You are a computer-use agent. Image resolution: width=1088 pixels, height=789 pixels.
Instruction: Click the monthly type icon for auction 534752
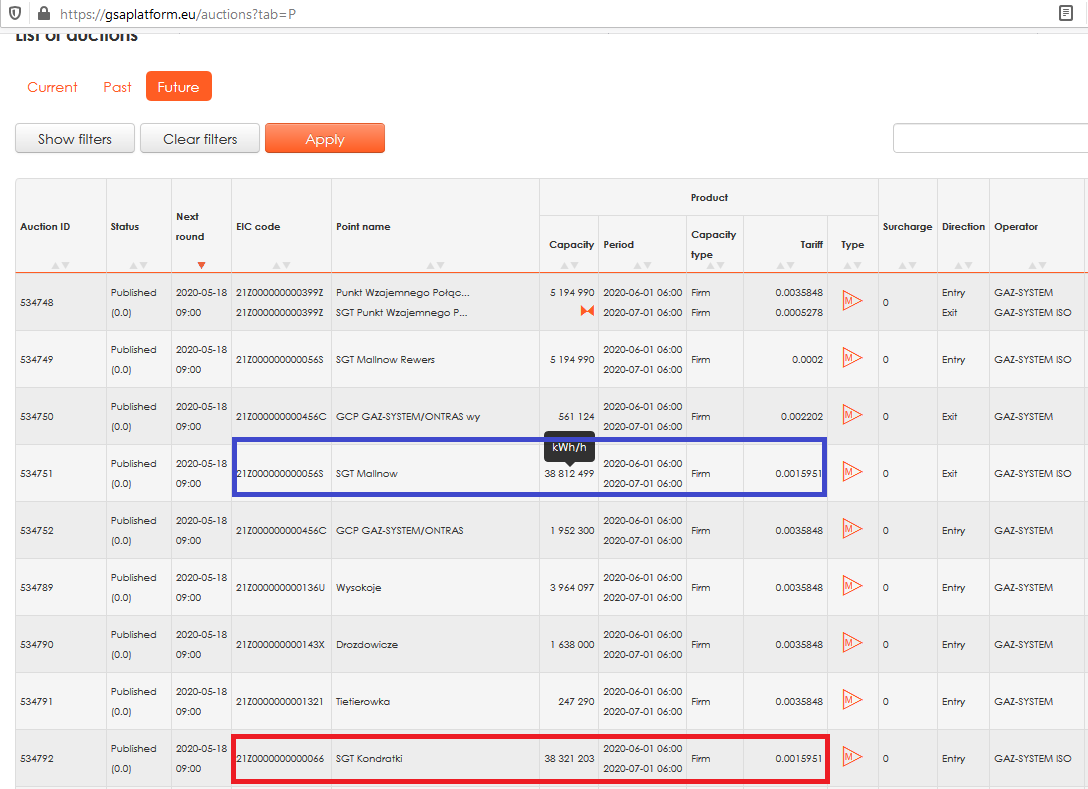852,529
